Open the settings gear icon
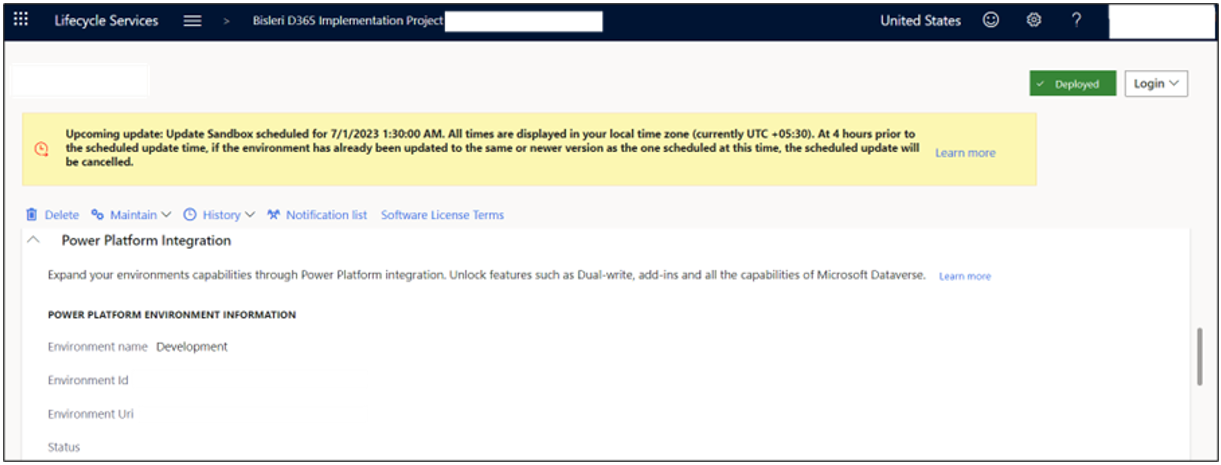Viewport: 1221px width, 465px height. [1034, 20]
